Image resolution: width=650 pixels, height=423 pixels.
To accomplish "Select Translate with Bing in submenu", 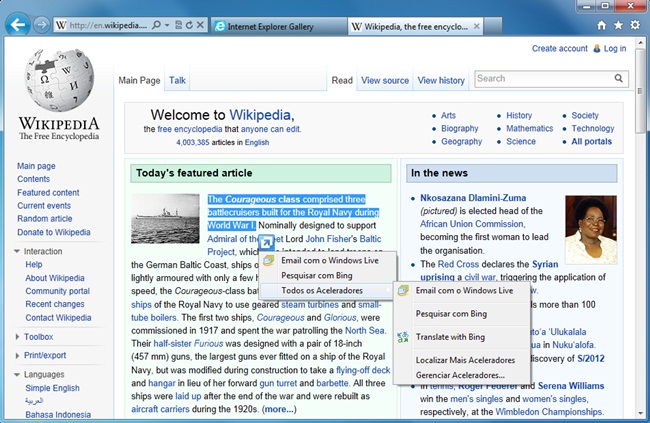I will click(450, 337).
